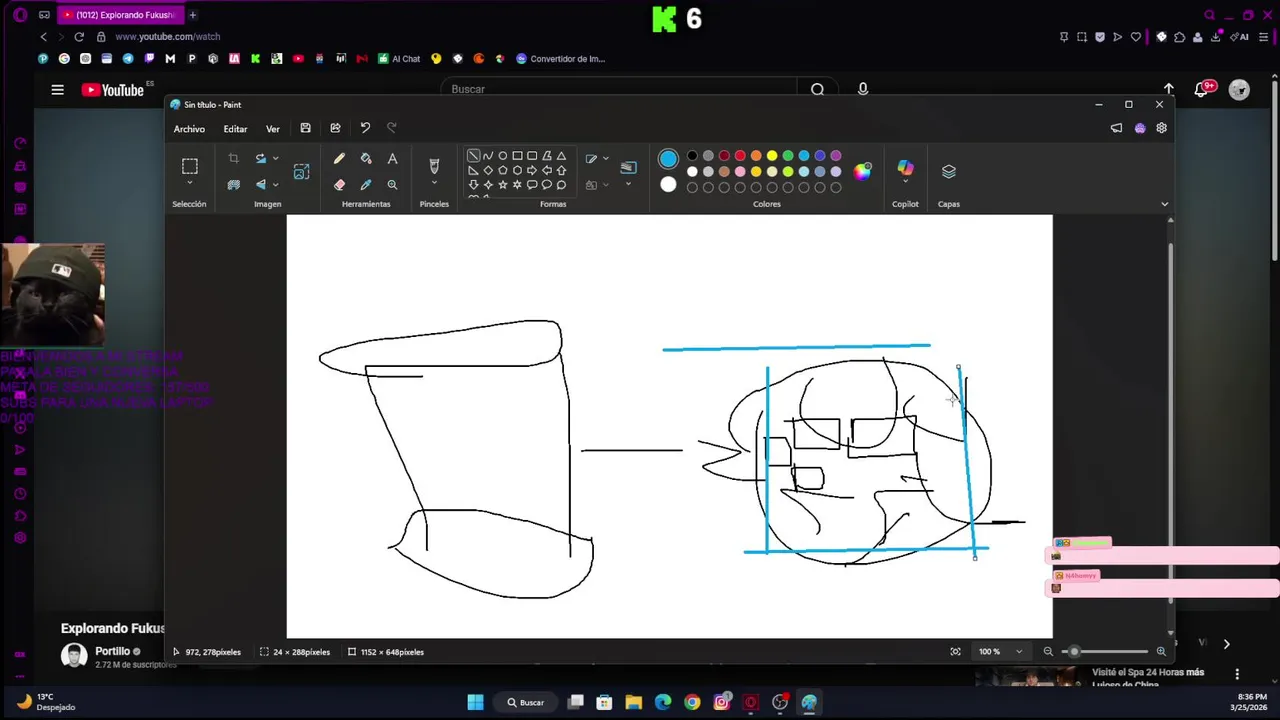Toggle Color 2 white secondary swatch

click(668, 185)
